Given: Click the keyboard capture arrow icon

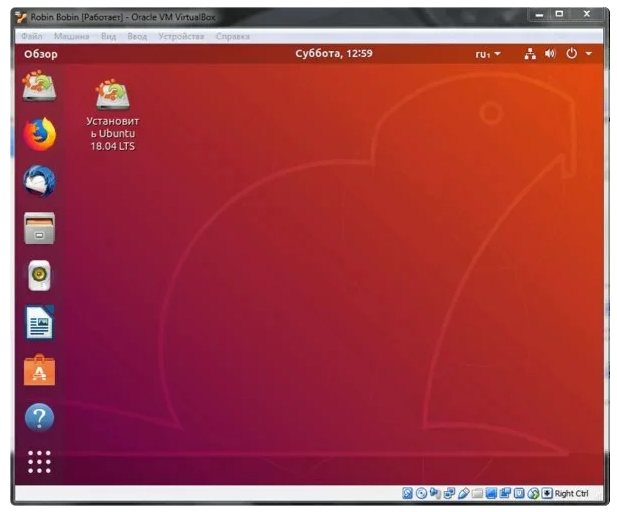Looking at the screenshot, I should pos(547,493).
